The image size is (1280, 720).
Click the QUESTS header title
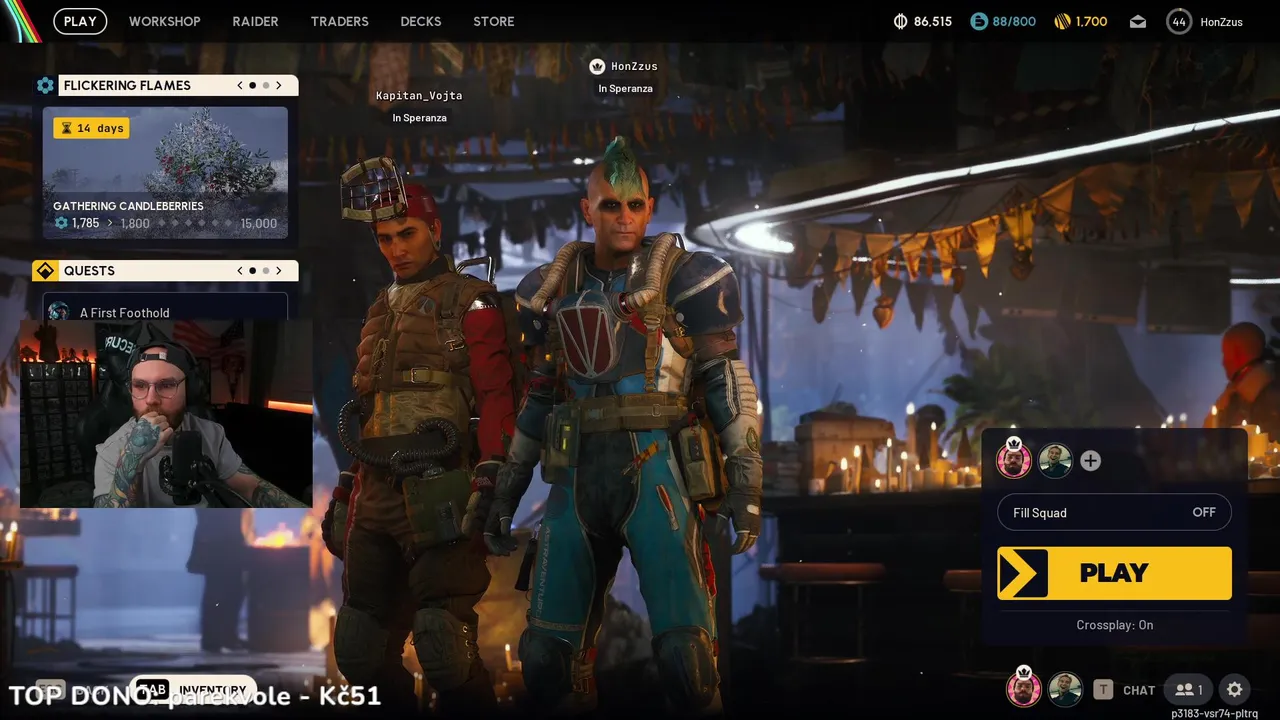pos(89,271)
